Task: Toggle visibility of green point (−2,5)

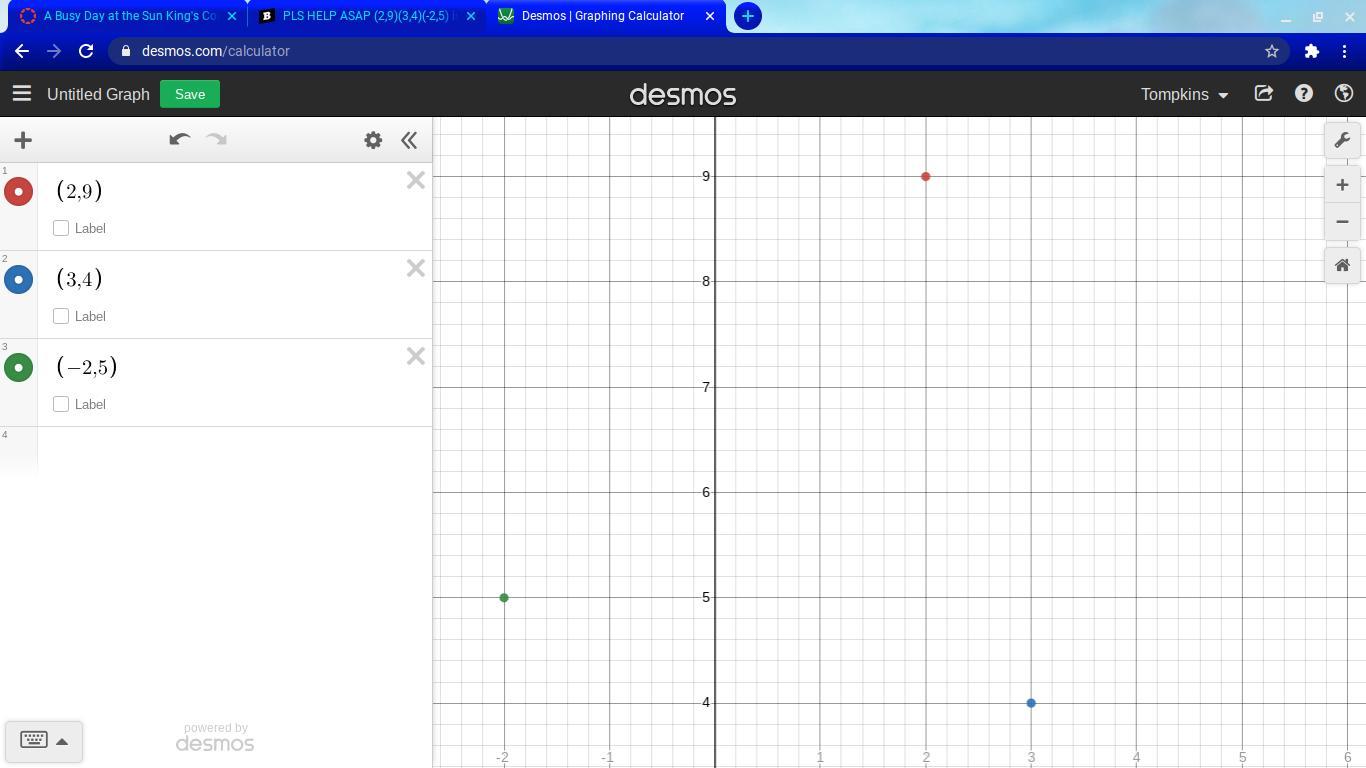Action: [18, 367]
